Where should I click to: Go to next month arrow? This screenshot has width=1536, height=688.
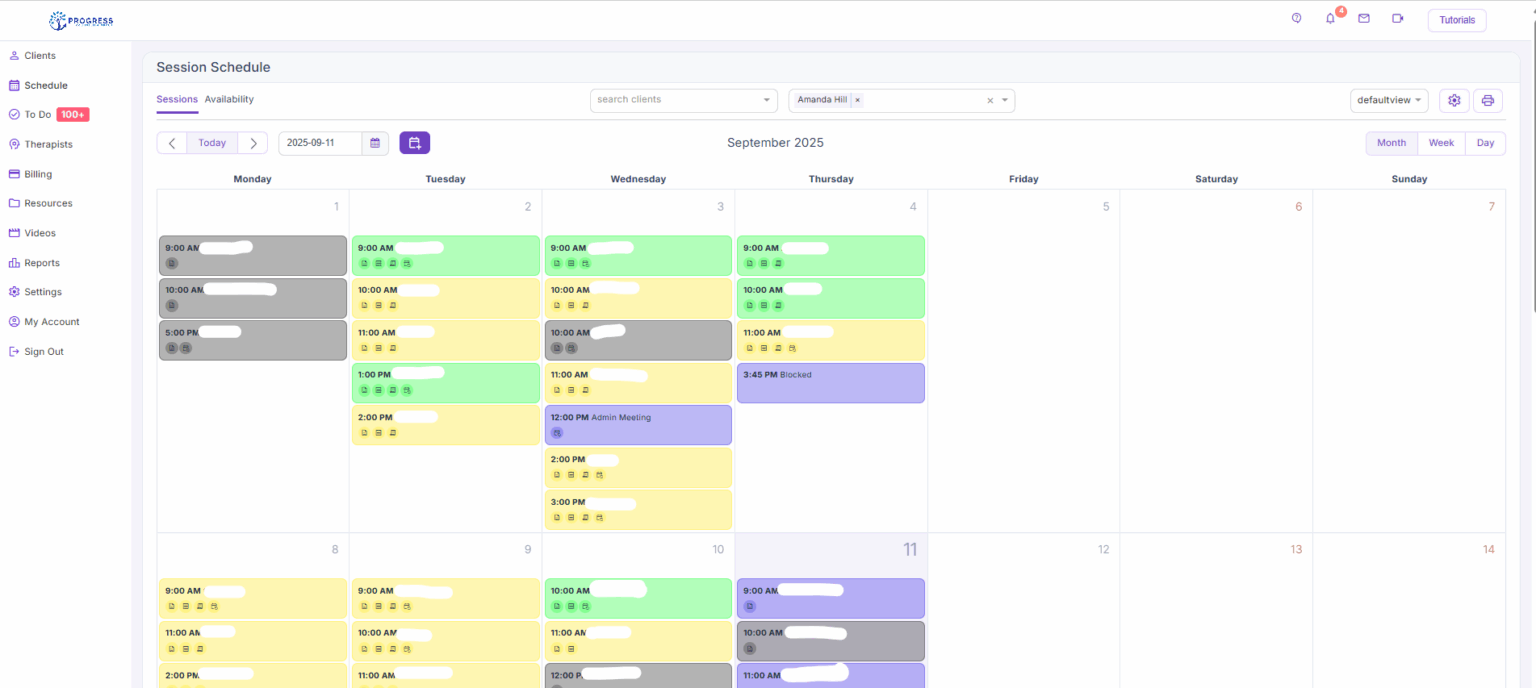pyautogui.click(x=253, y=143)
